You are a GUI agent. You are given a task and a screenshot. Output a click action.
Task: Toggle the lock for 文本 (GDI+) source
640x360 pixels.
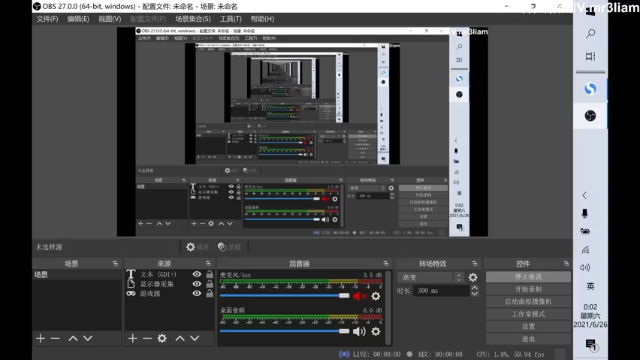(209, 274)
